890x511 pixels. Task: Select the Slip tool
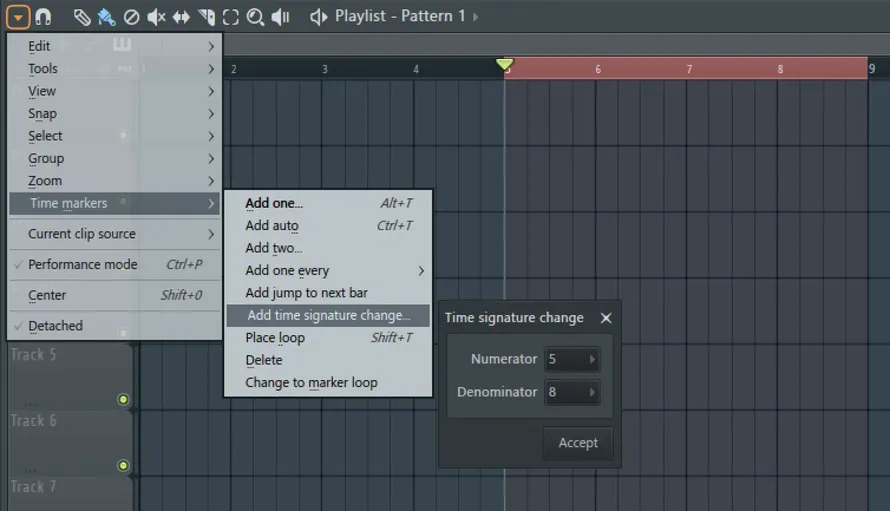181,18
